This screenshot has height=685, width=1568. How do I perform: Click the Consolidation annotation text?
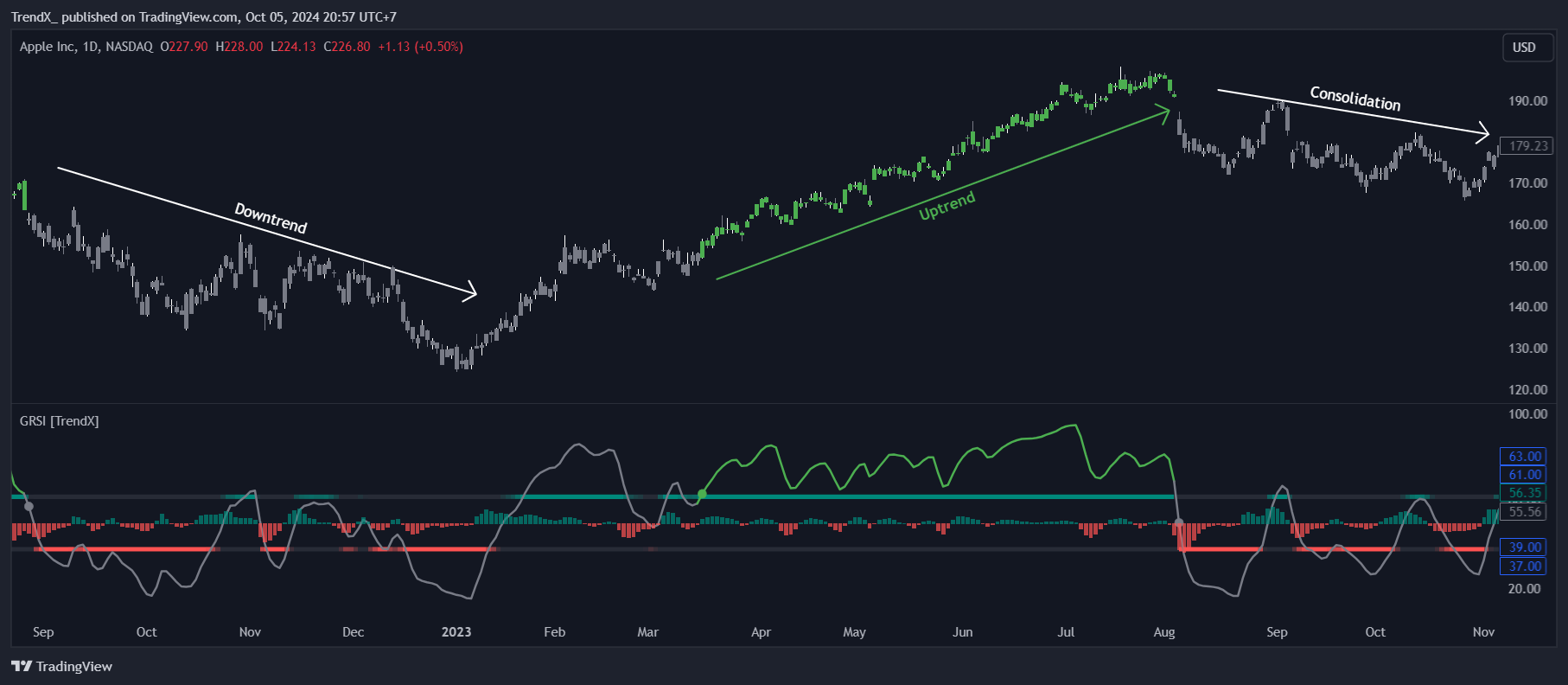tap(1355, 98)
